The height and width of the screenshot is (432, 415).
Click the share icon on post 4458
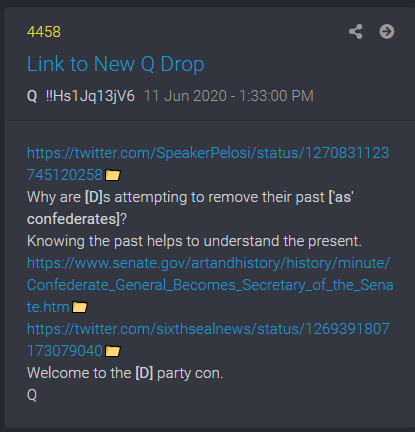tap(356, 32)
